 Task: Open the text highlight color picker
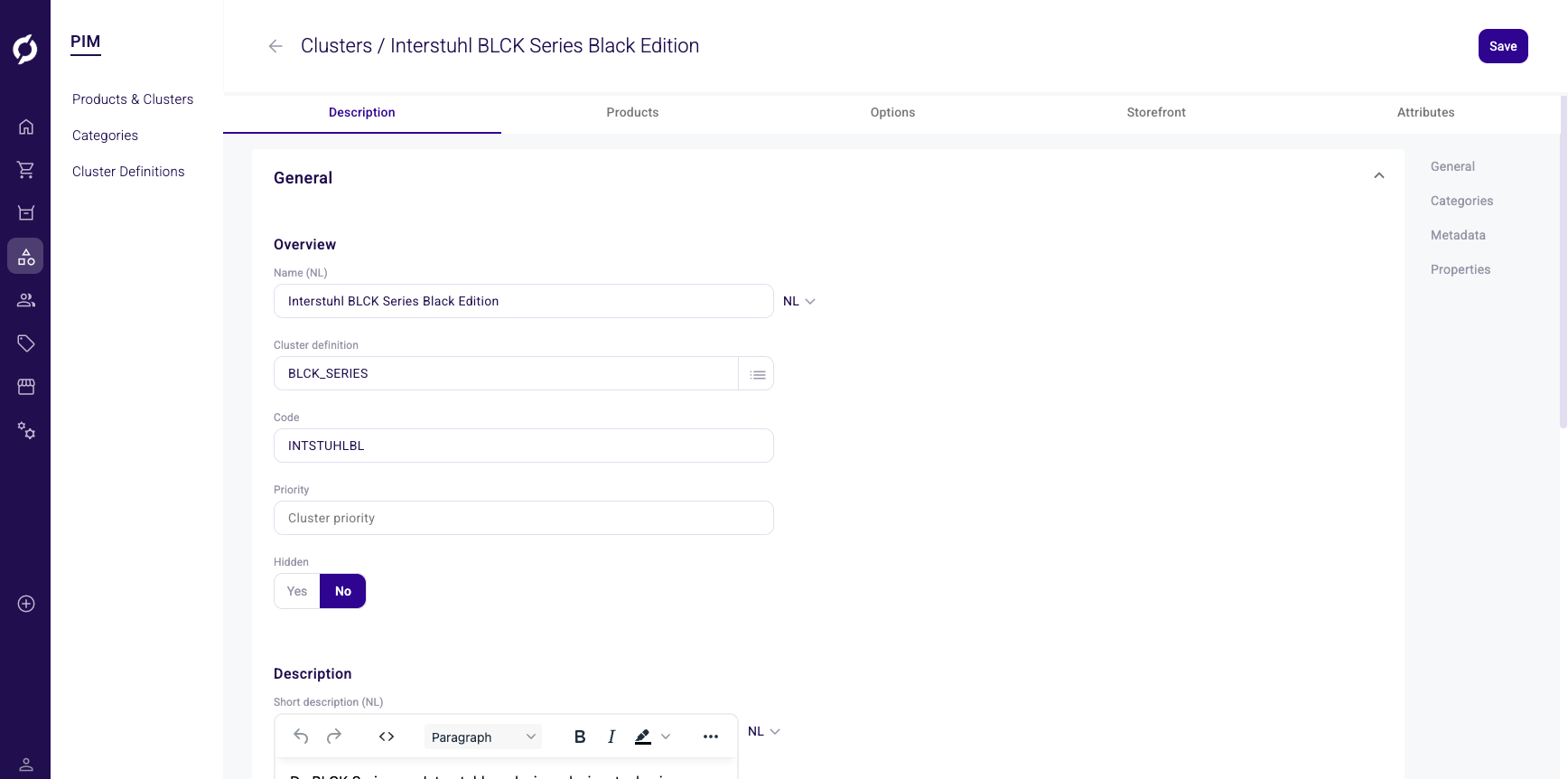point(666,737)
